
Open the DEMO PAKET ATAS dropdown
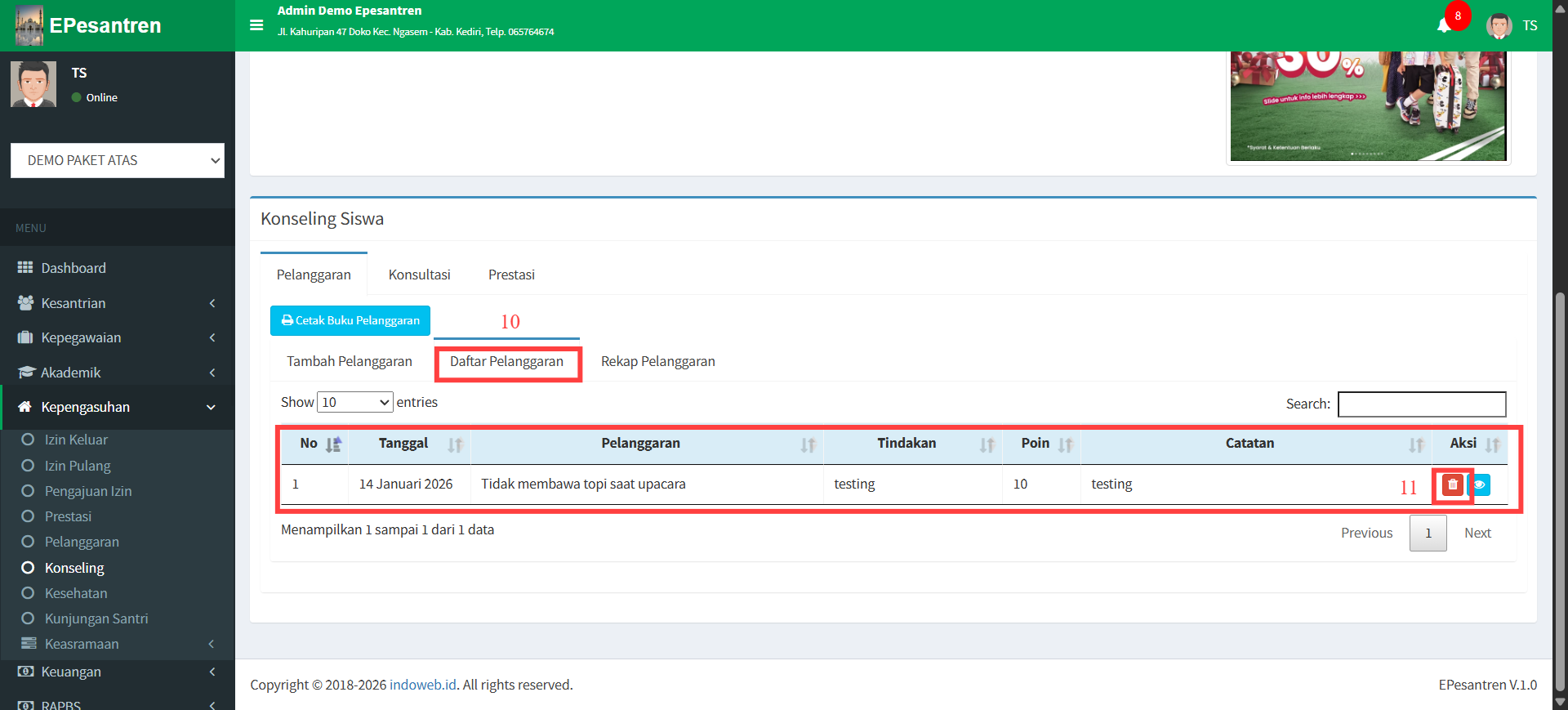(118, 160)
